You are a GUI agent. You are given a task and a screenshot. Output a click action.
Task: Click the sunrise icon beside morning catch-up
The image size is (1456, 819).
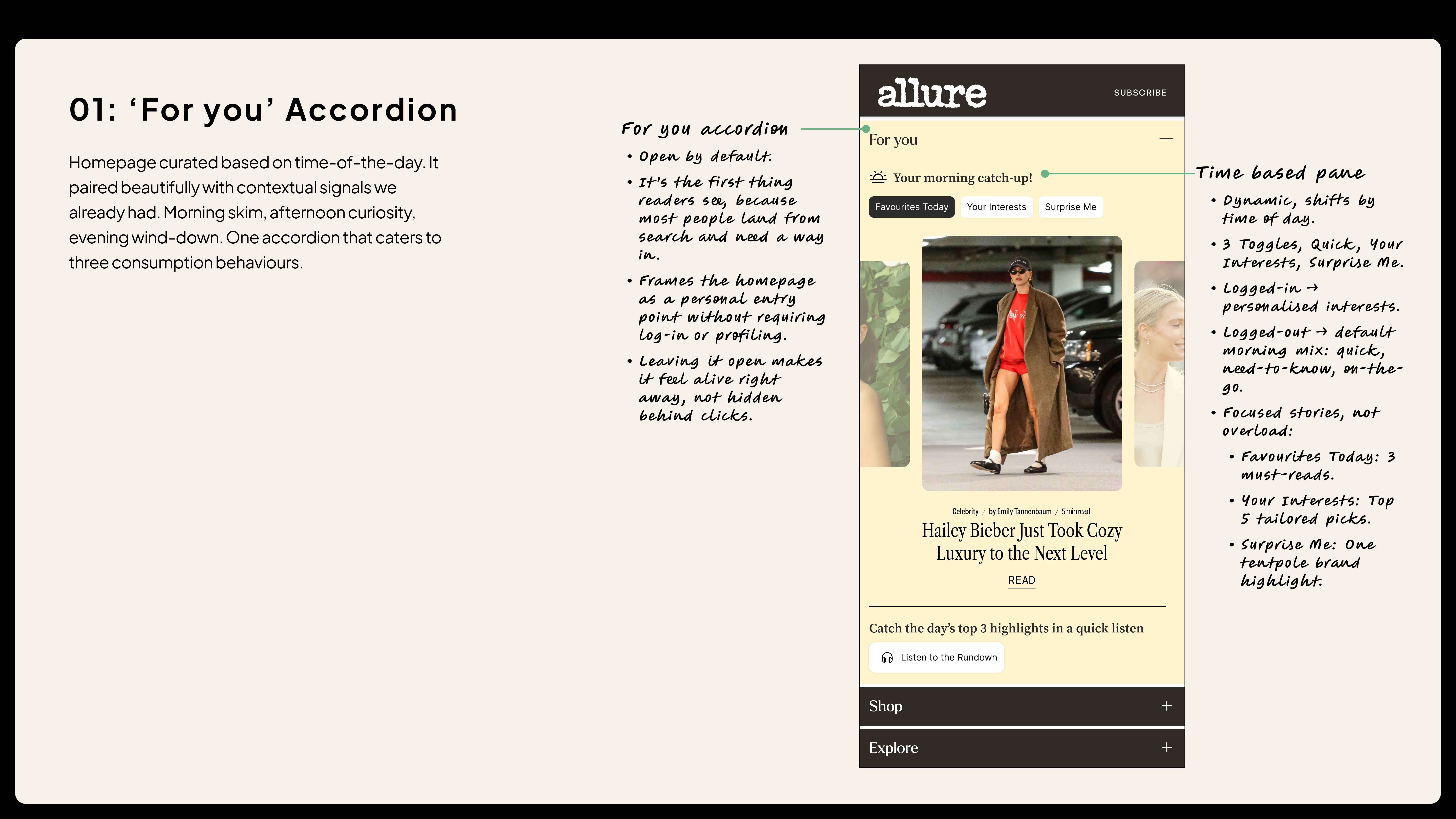[x=878, y=177]
